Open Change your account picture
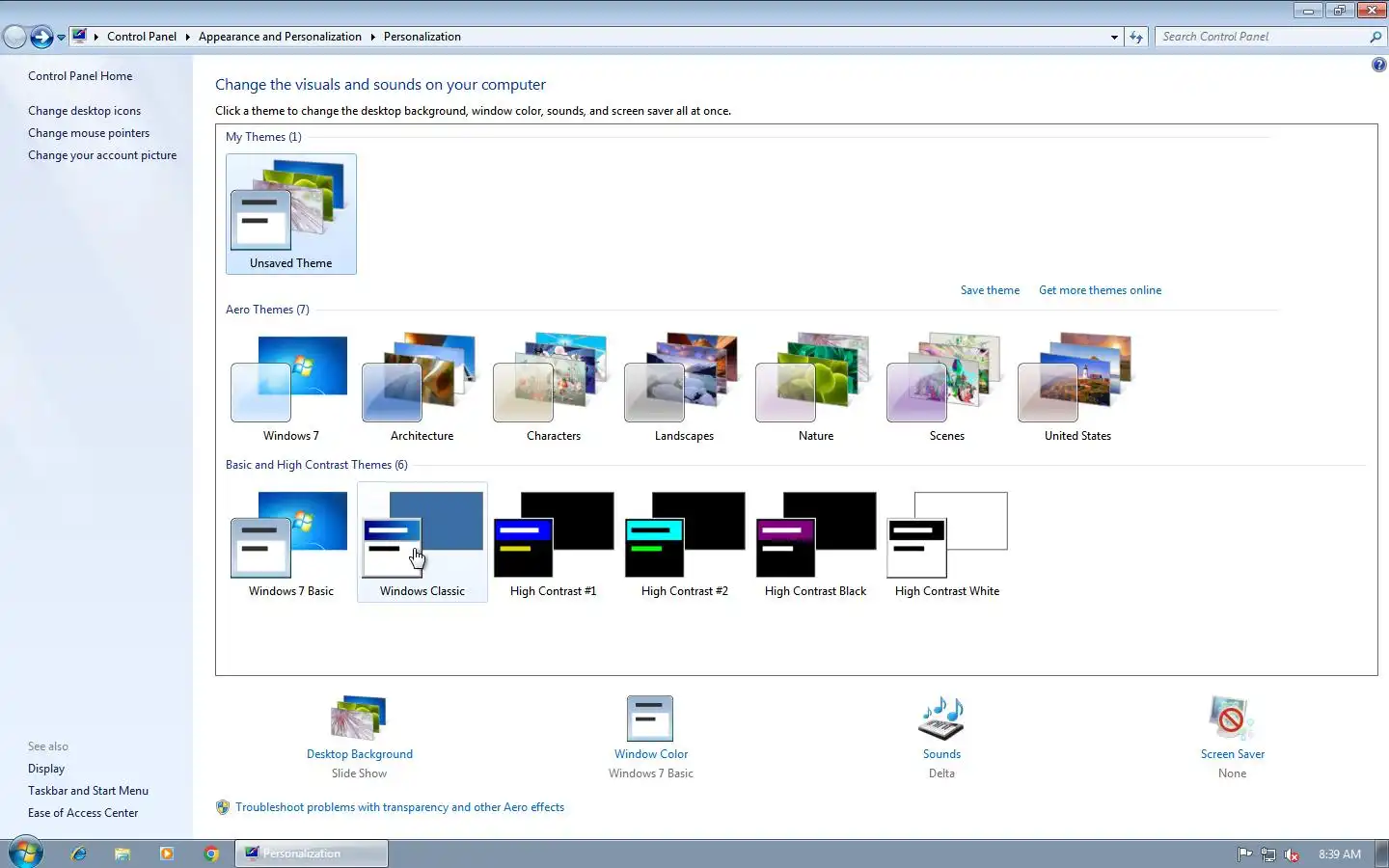 coord(102,155)
